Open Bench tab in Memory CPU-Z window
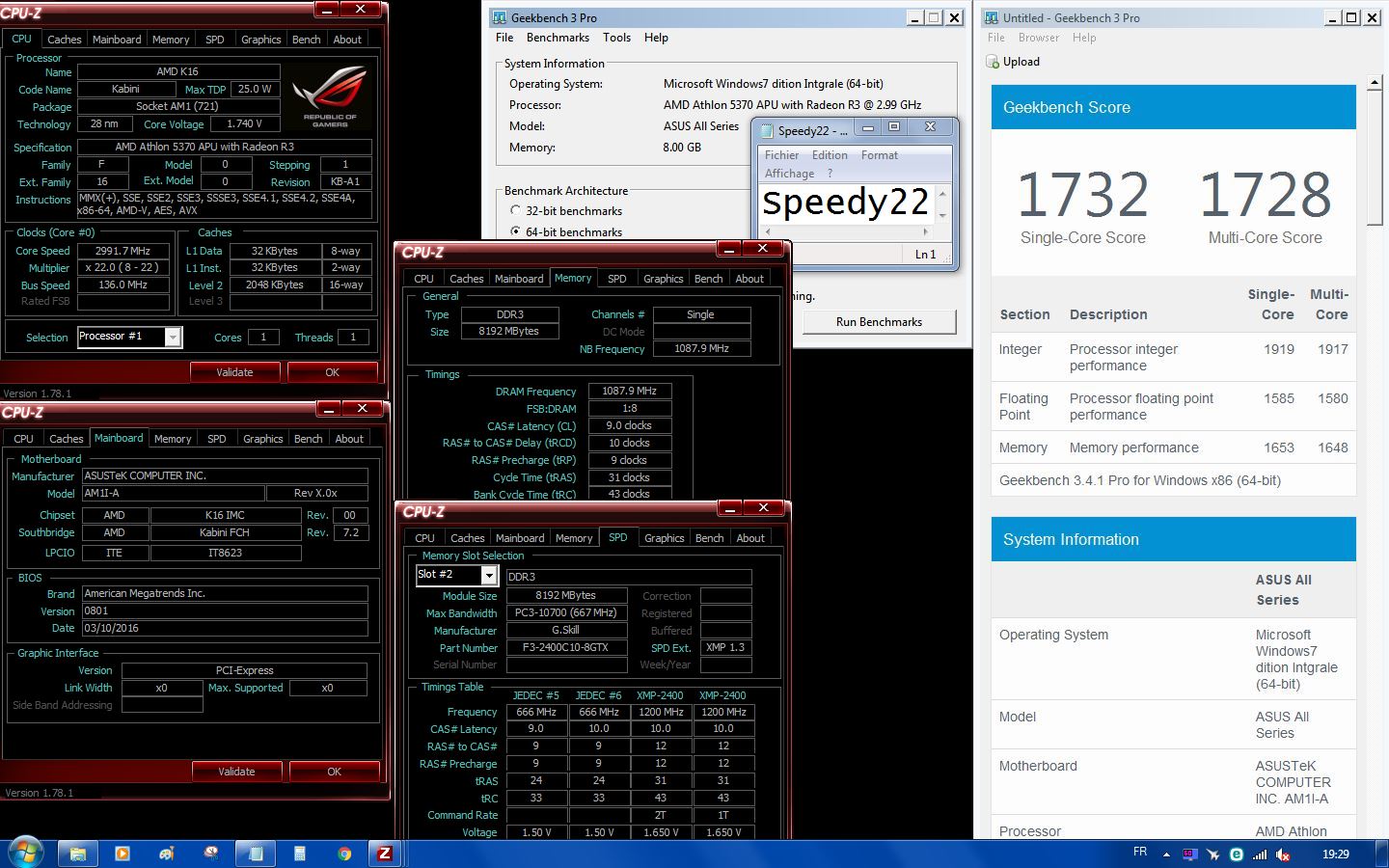Screen dimensions: 1389x868 (709, 279)
